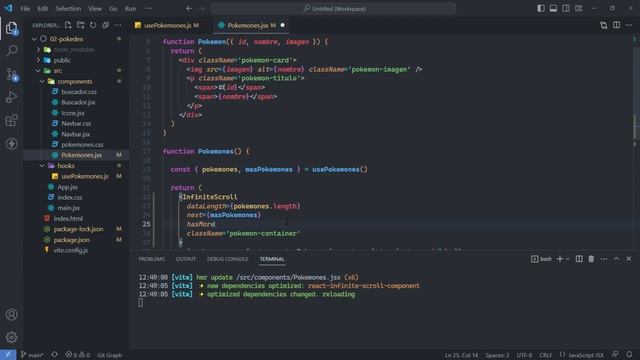Open terminal panel more actions ellipsis
Screen dimensions: 640x360
(604, 259)
